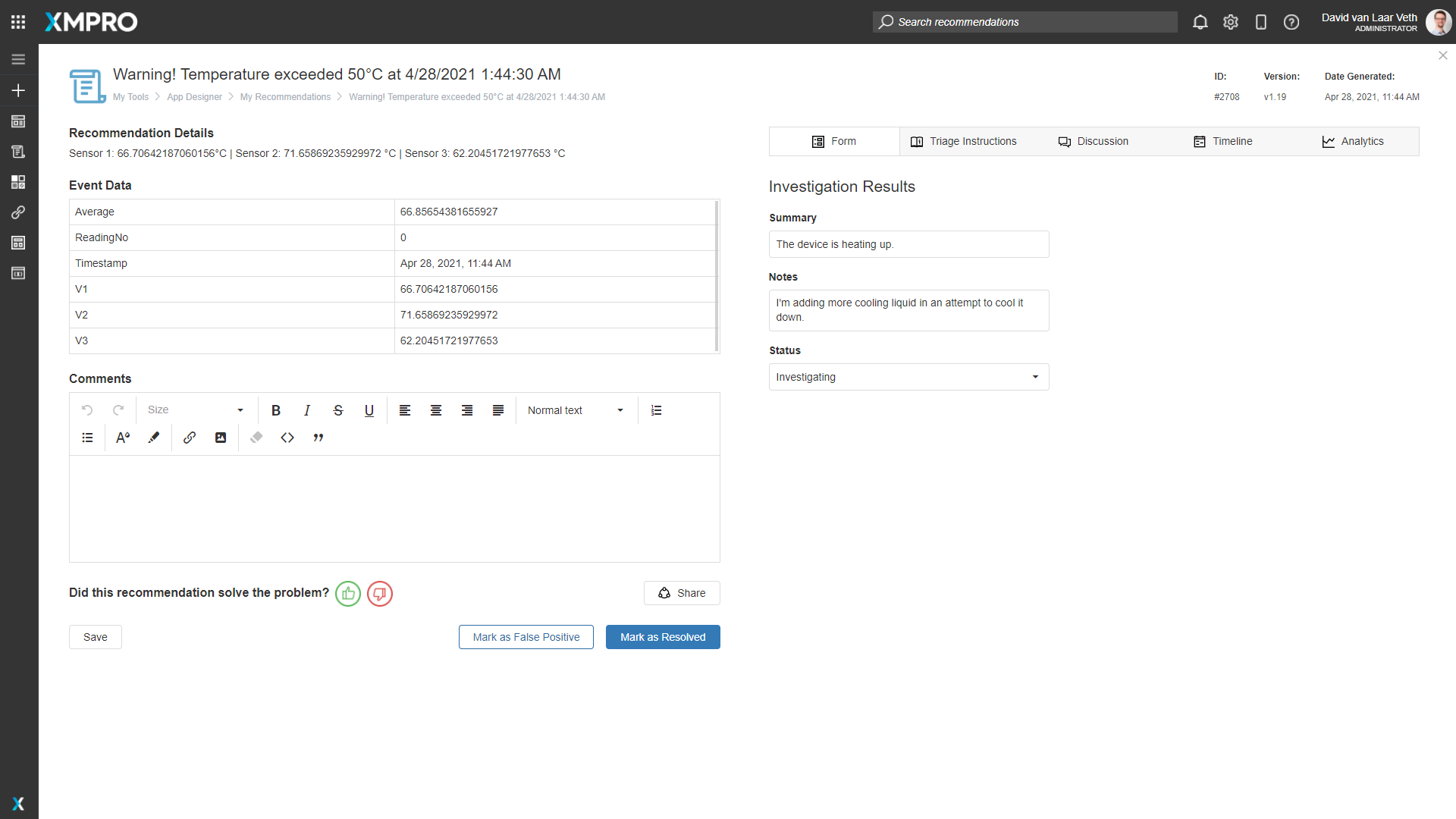This screenshot has width=1456, height=819.
Task: Give a thumbs down to the recommendation
Action: point(379,594)
